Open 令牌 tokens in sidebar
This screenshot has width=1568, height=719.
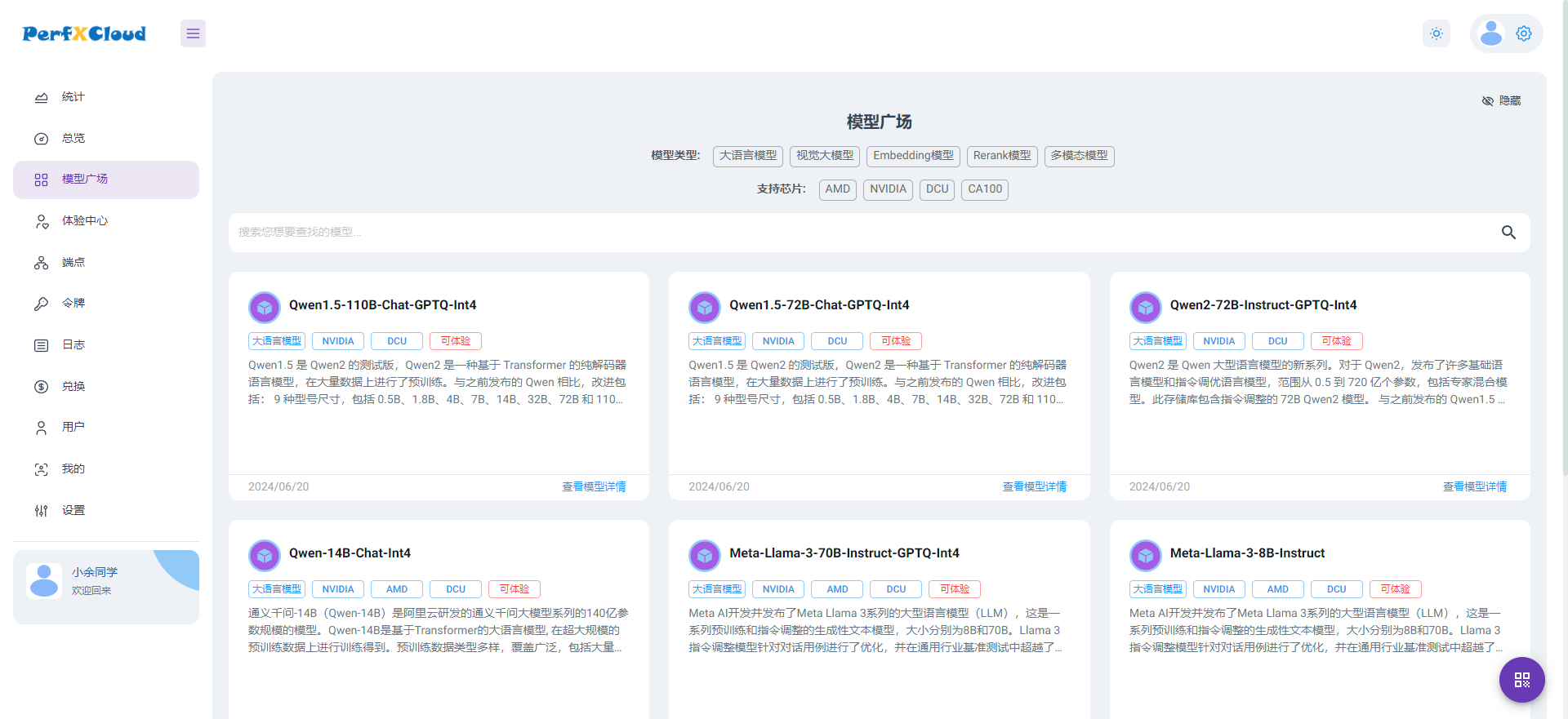coord(106,304)
